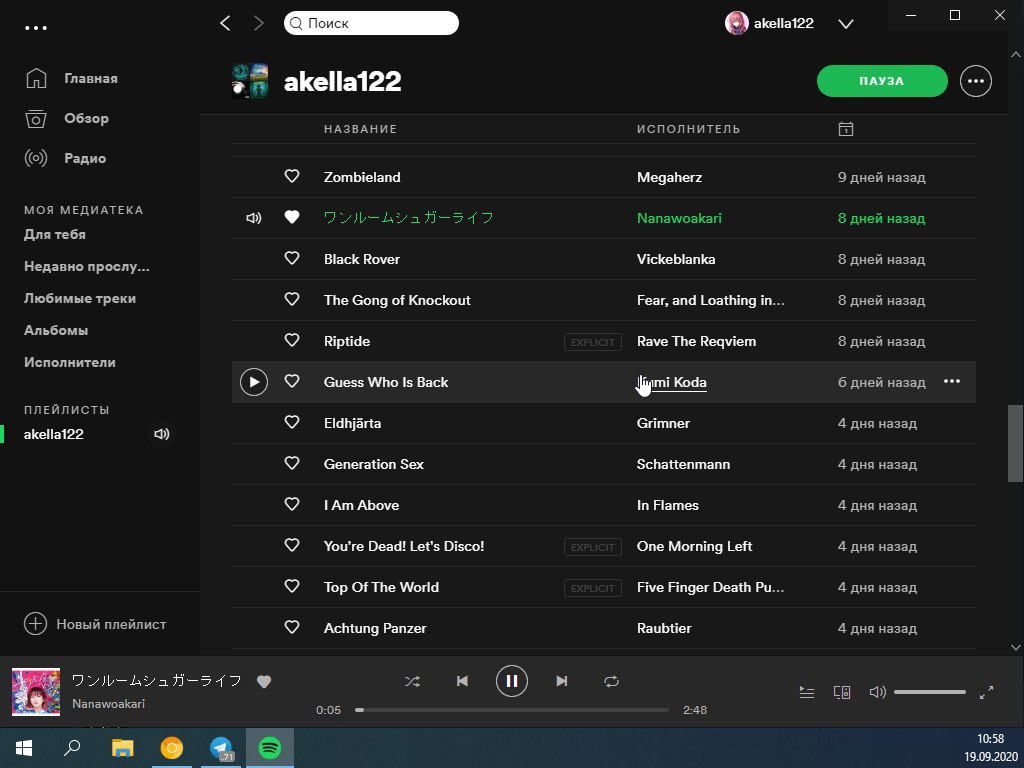Unlike the Nanawoakari track in list
Image resolution: width=1024 pixels, height=768 pixels.
coord(292,217)
